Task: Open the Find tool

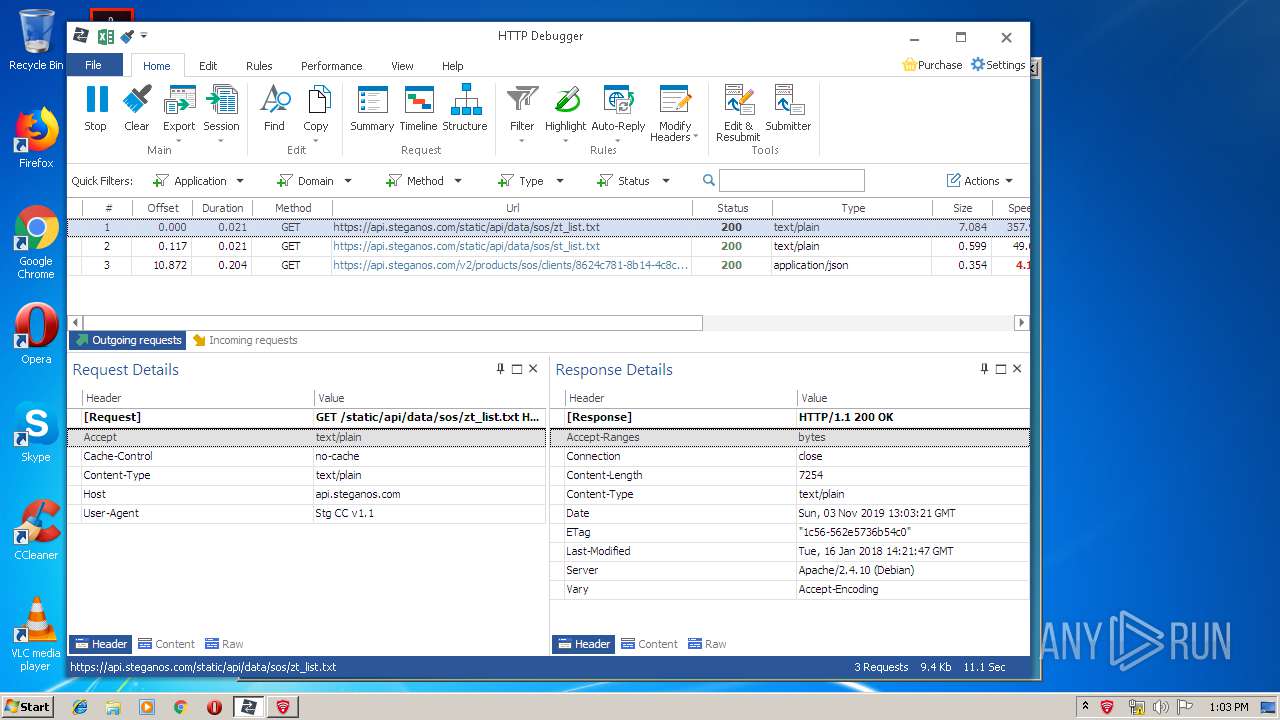Action: tap(274, 108)
